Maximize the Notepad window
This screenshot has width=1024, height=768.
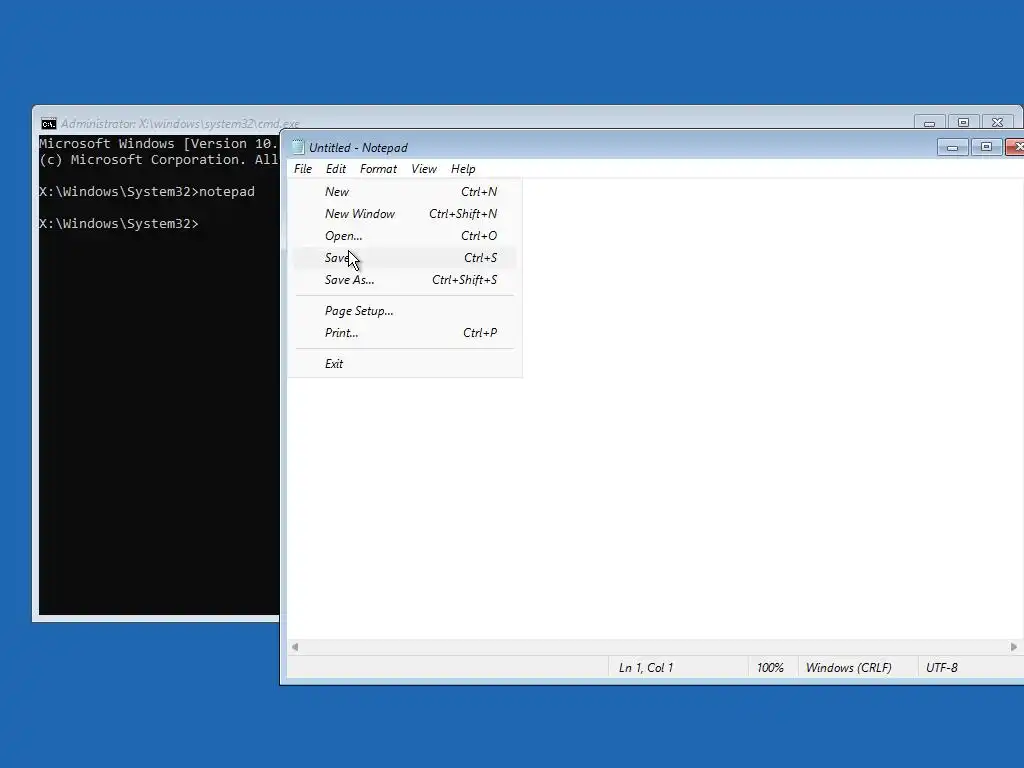986,147
